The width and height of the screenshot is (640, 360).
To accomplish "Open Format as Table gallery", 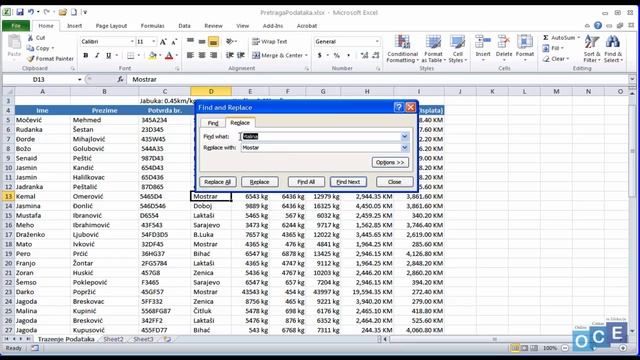I will (x=433, y=49).
